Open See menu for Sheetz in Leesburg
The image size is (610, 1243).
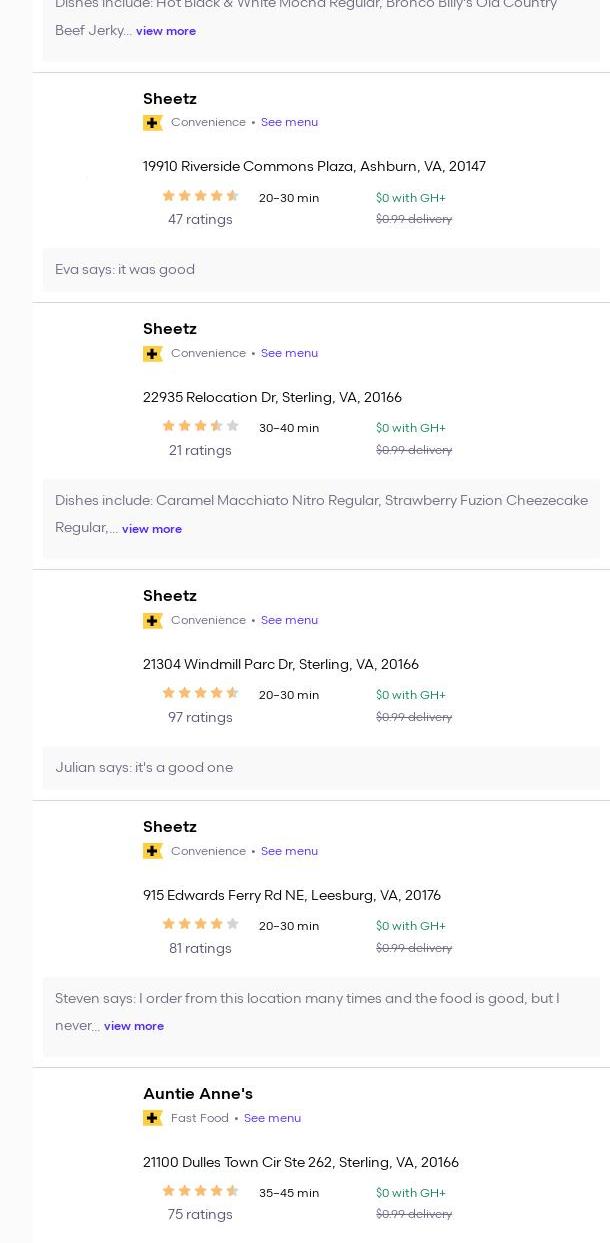coord(289,852)
